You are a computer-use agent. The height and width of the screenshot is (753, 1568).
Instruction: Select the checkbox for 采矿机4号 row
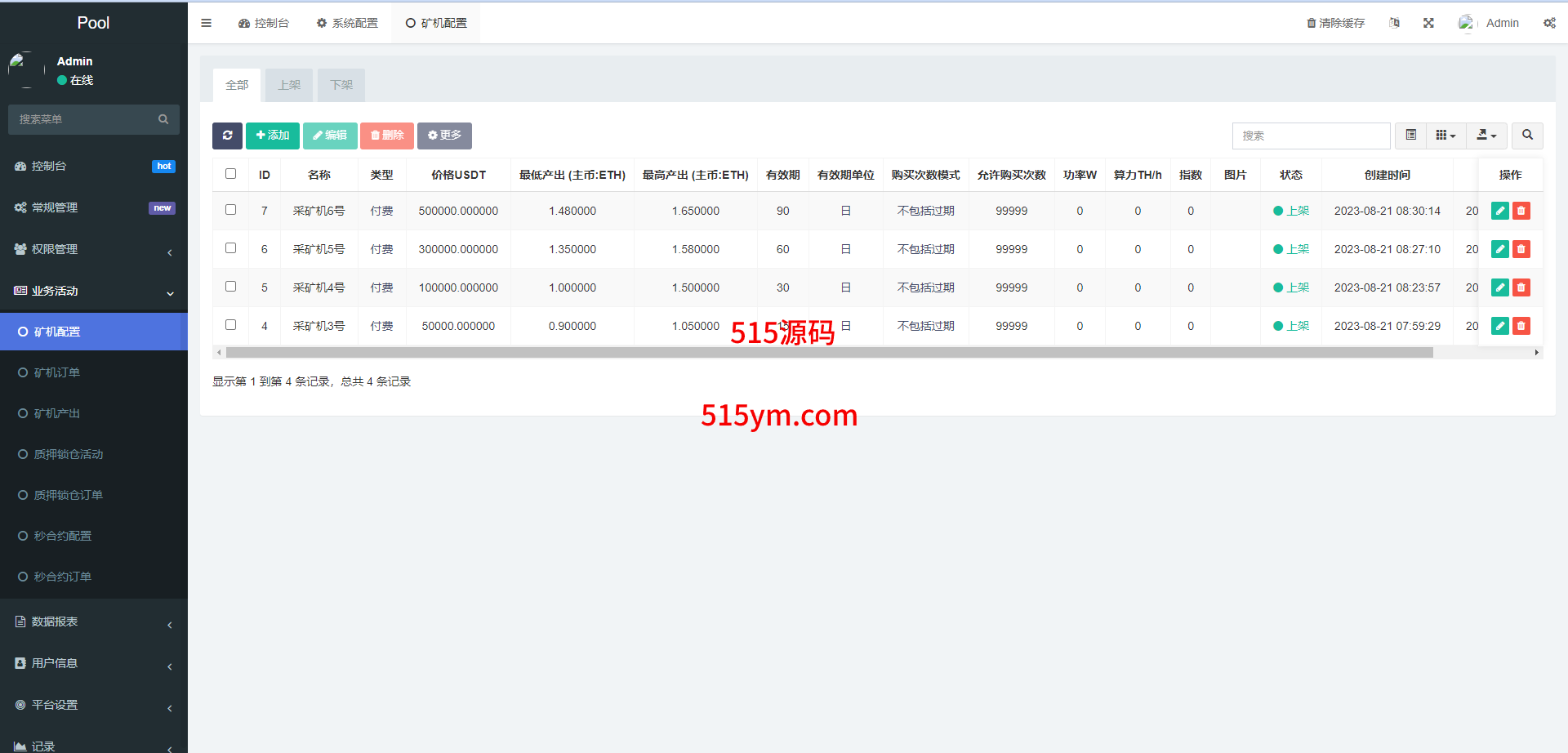point(230,287)
